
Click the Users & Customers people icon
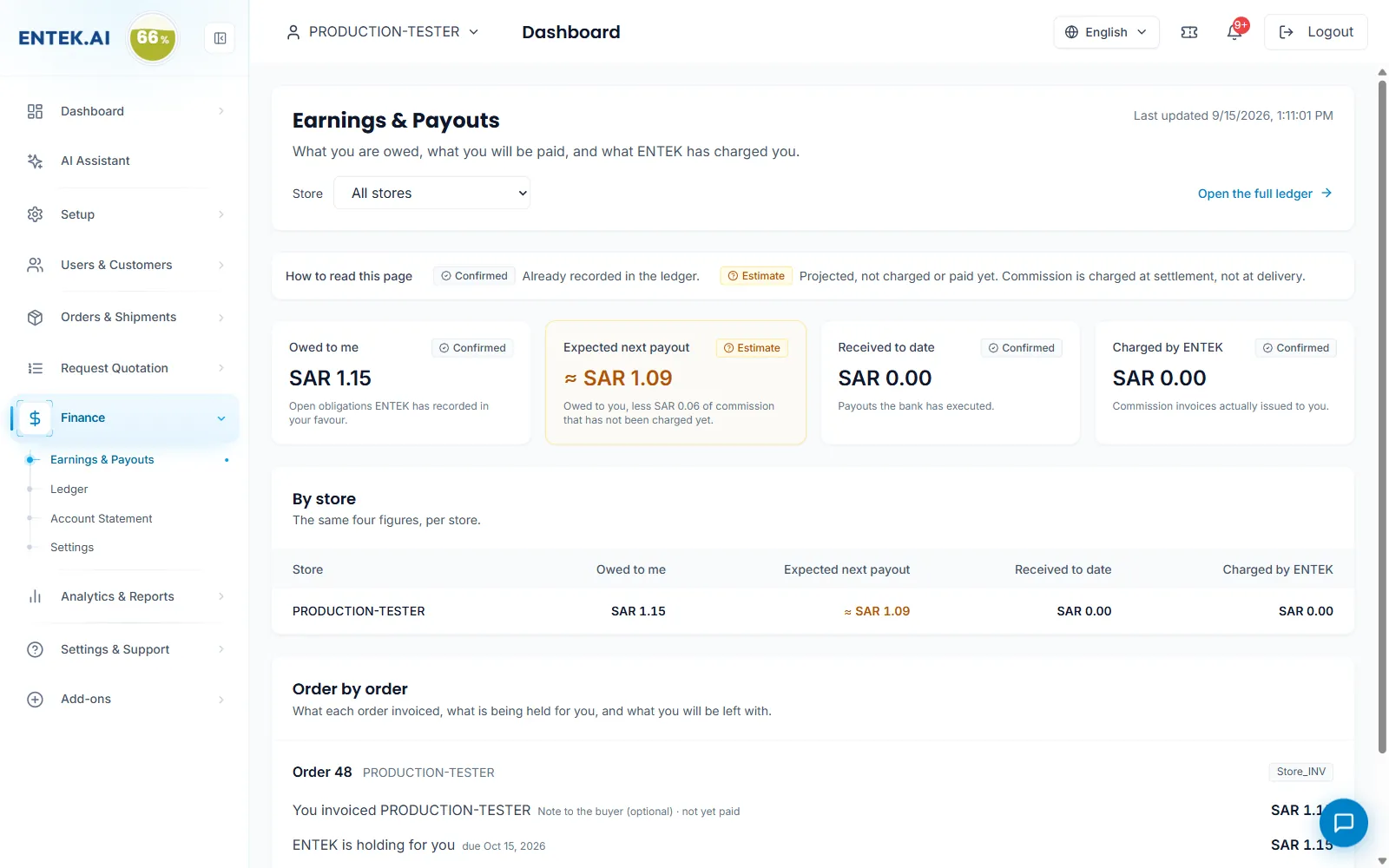[x=35, y=265]
